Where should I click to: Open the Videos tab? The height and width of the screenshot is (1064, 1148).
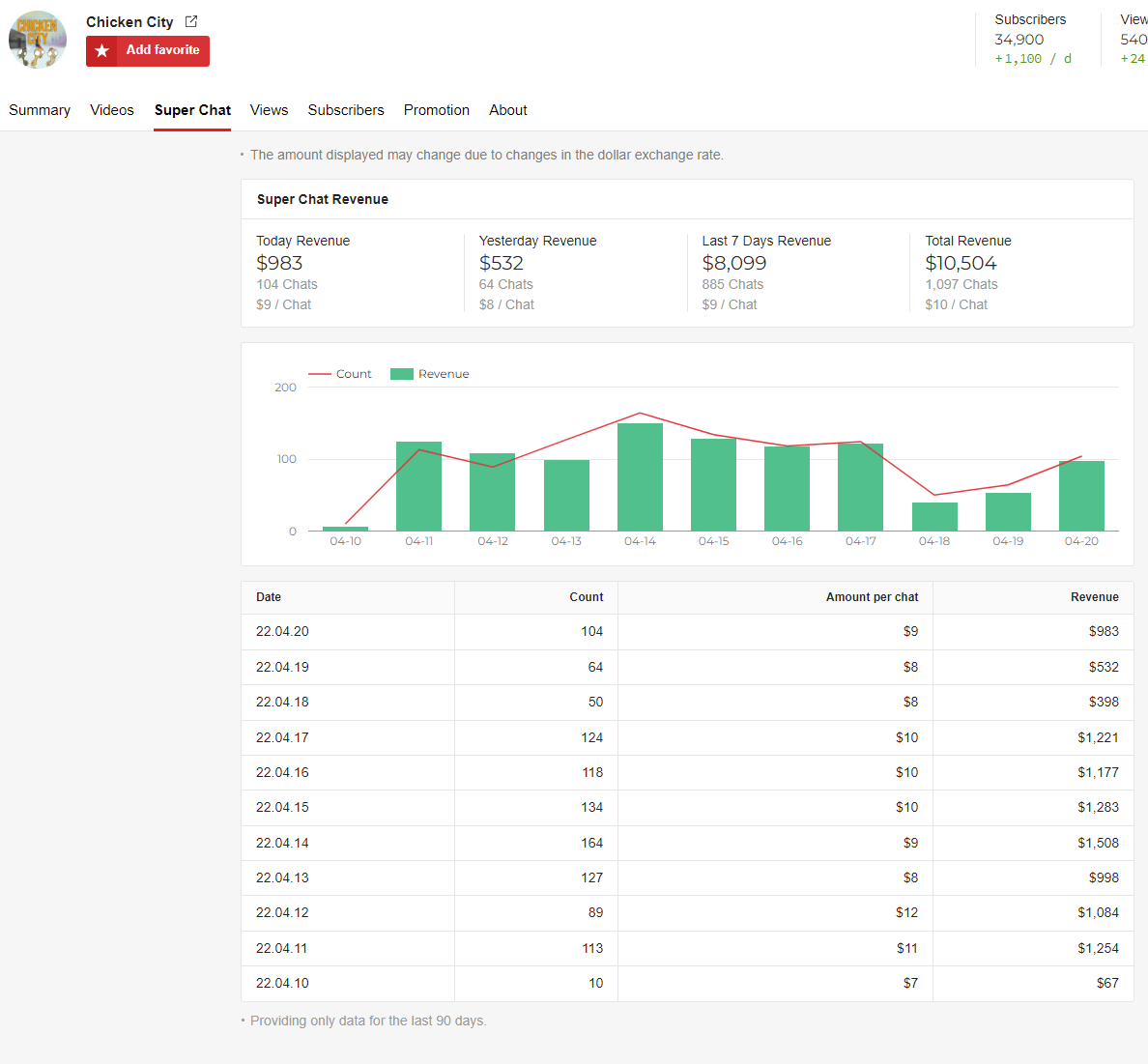112,110
